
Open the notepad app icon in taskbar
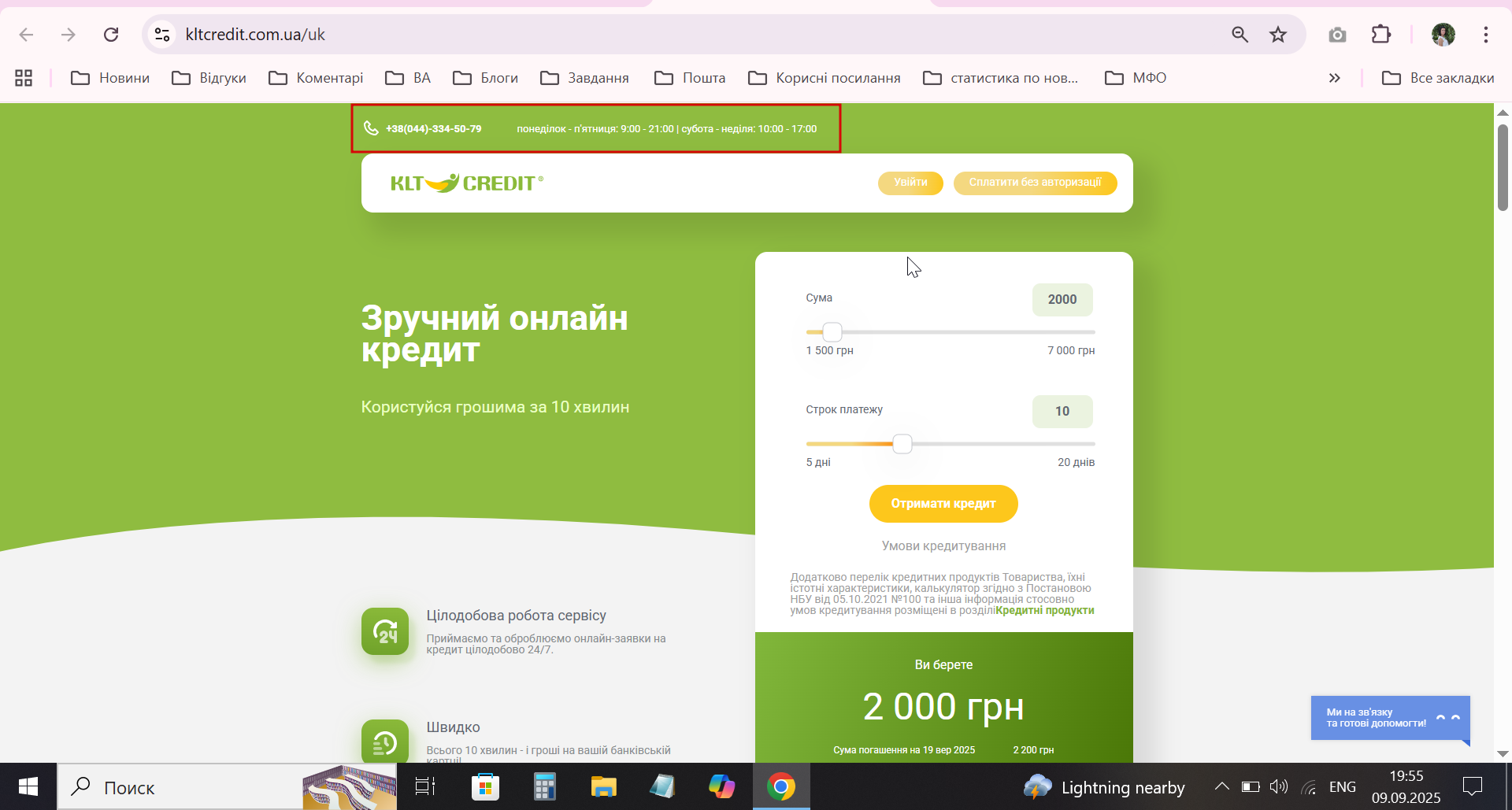click(662, 786)
